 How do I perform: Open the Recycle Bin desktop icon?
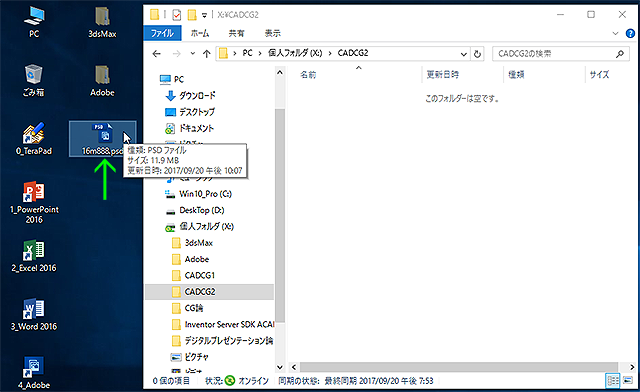[x=33, y=80]
